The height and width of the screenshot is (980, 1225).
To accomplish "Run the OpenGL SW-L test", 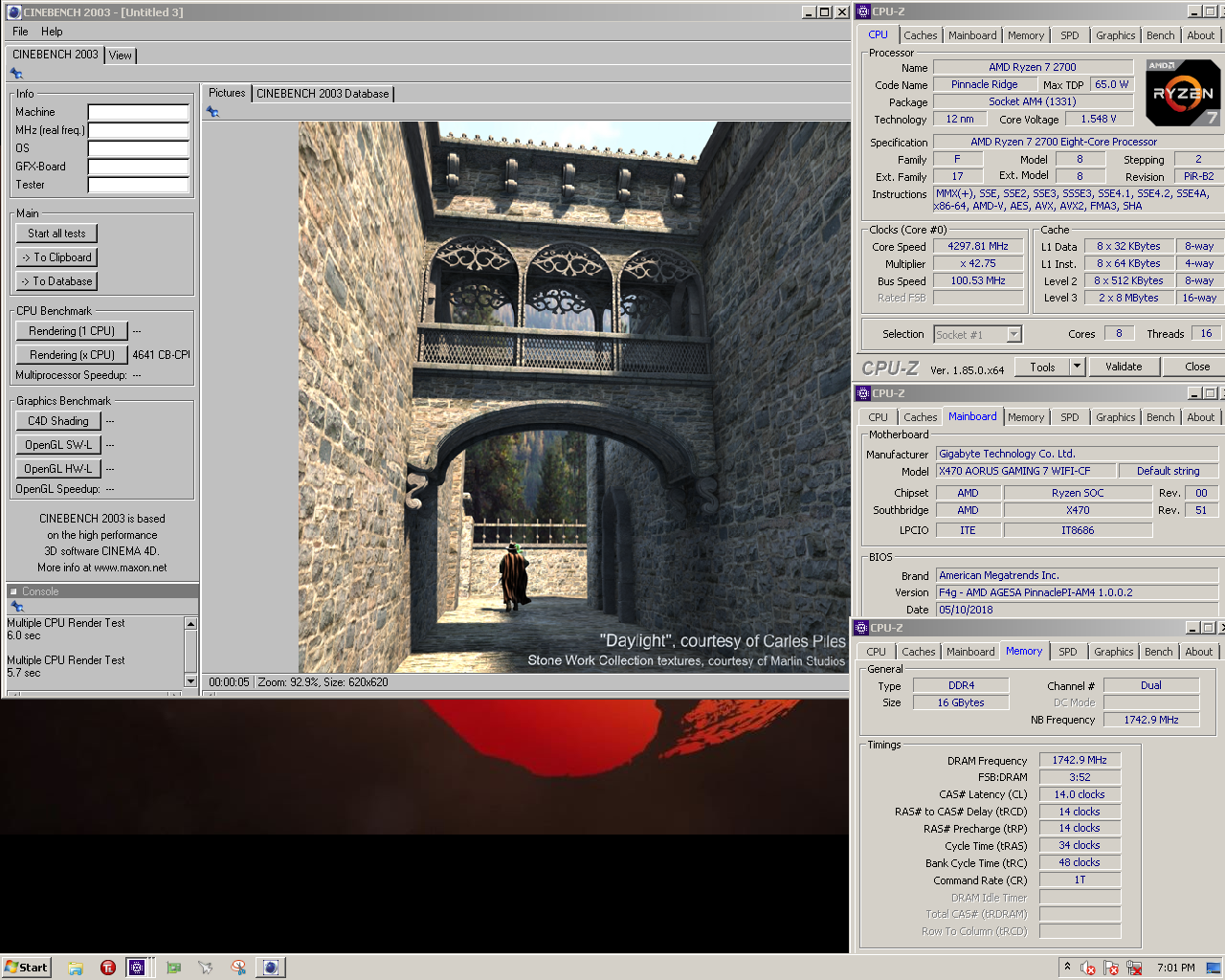I will (58, 445).
